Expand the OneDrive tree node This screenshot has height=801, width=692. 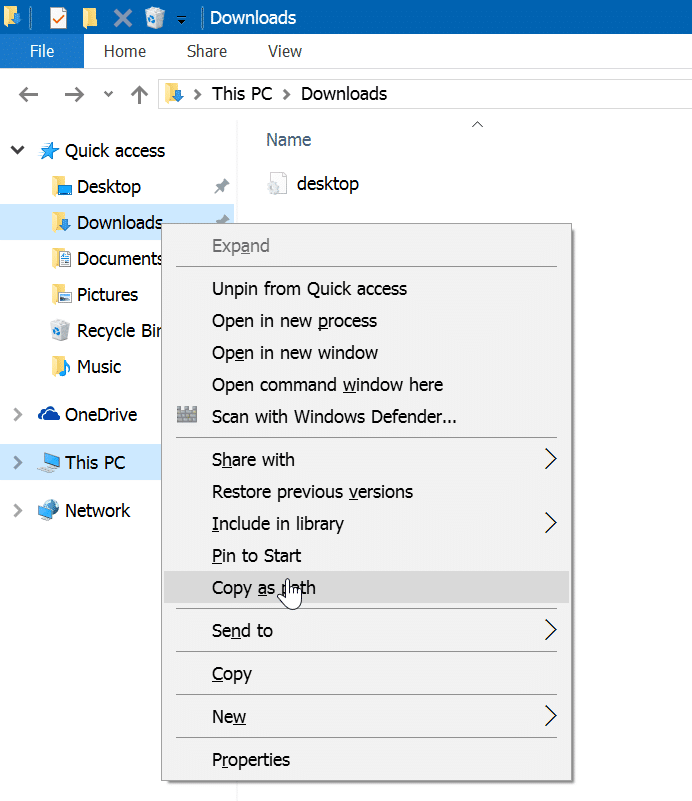[18, 414]
